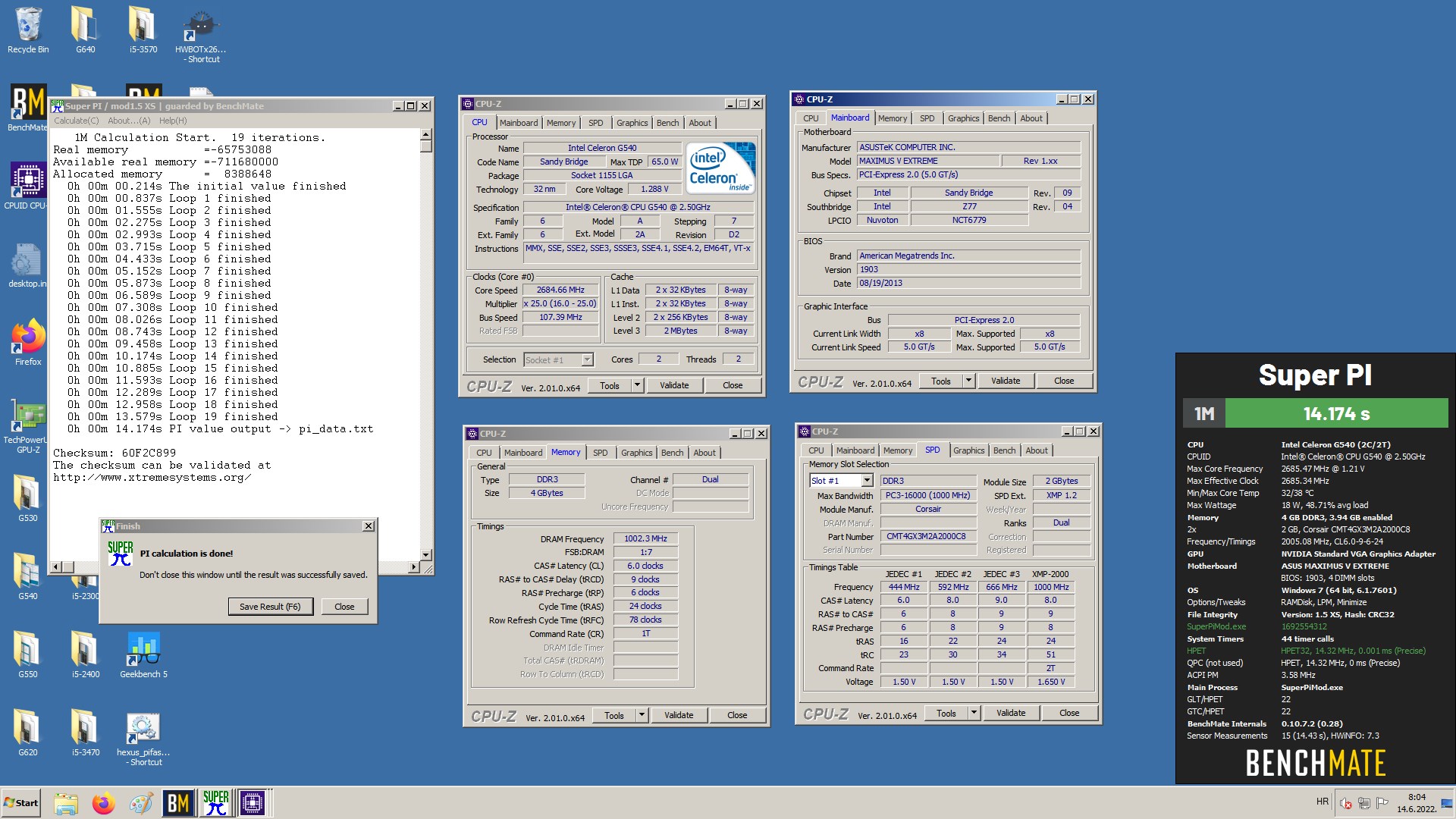Screen dimensions: 1456x819
Task: Open the G540 folder icon
Action: click(x=28, y=576)
